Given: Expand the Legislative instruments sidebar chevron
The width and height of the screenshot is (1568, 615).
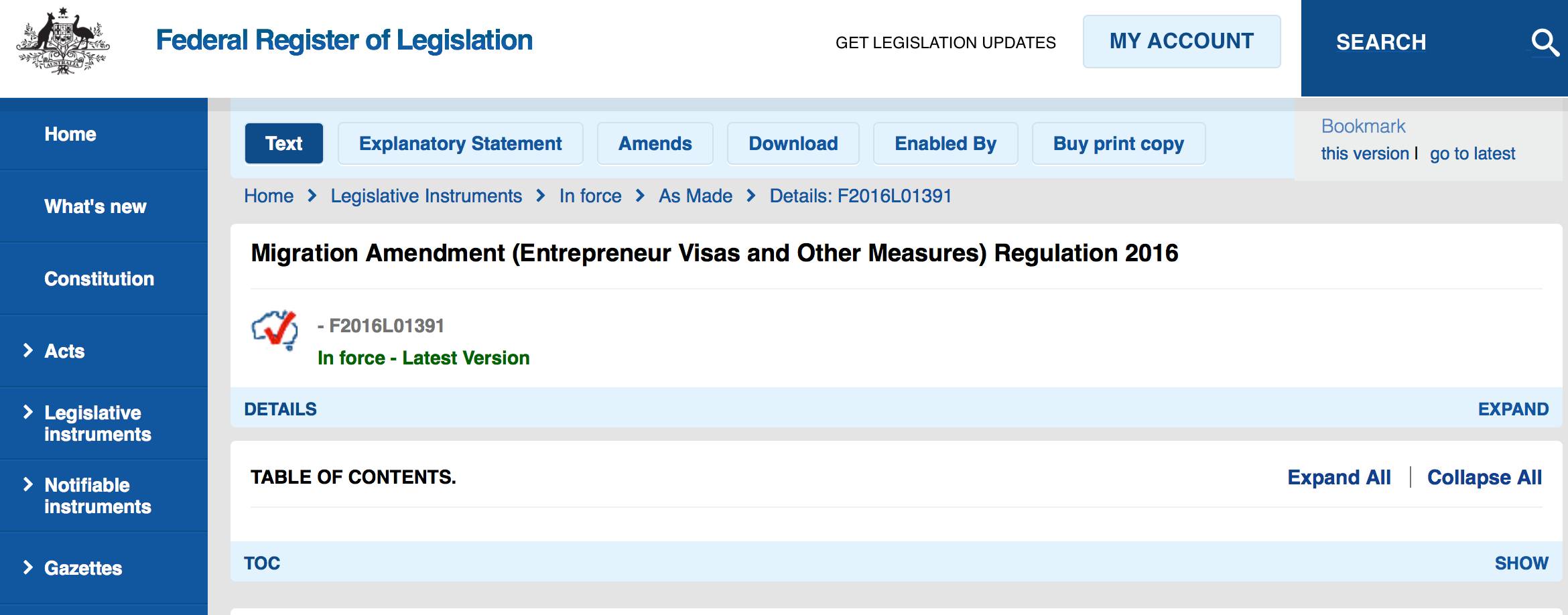Looking at the screenshot, I should coord(28,412).
